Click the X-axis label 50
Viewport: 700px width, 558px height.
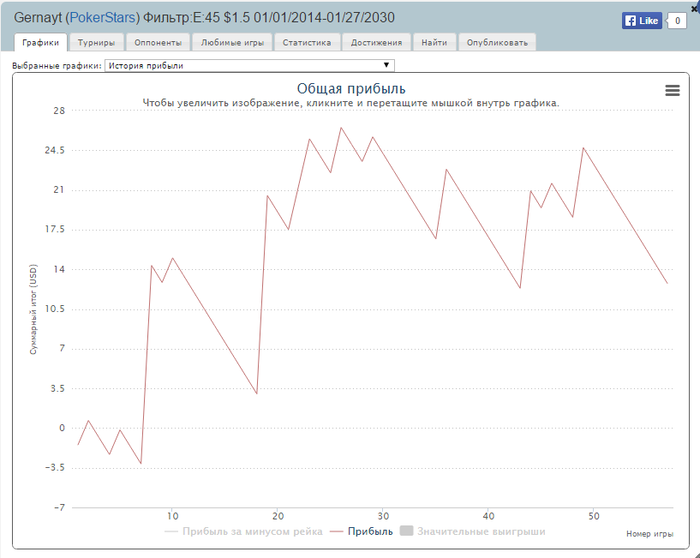click(593, 516)
